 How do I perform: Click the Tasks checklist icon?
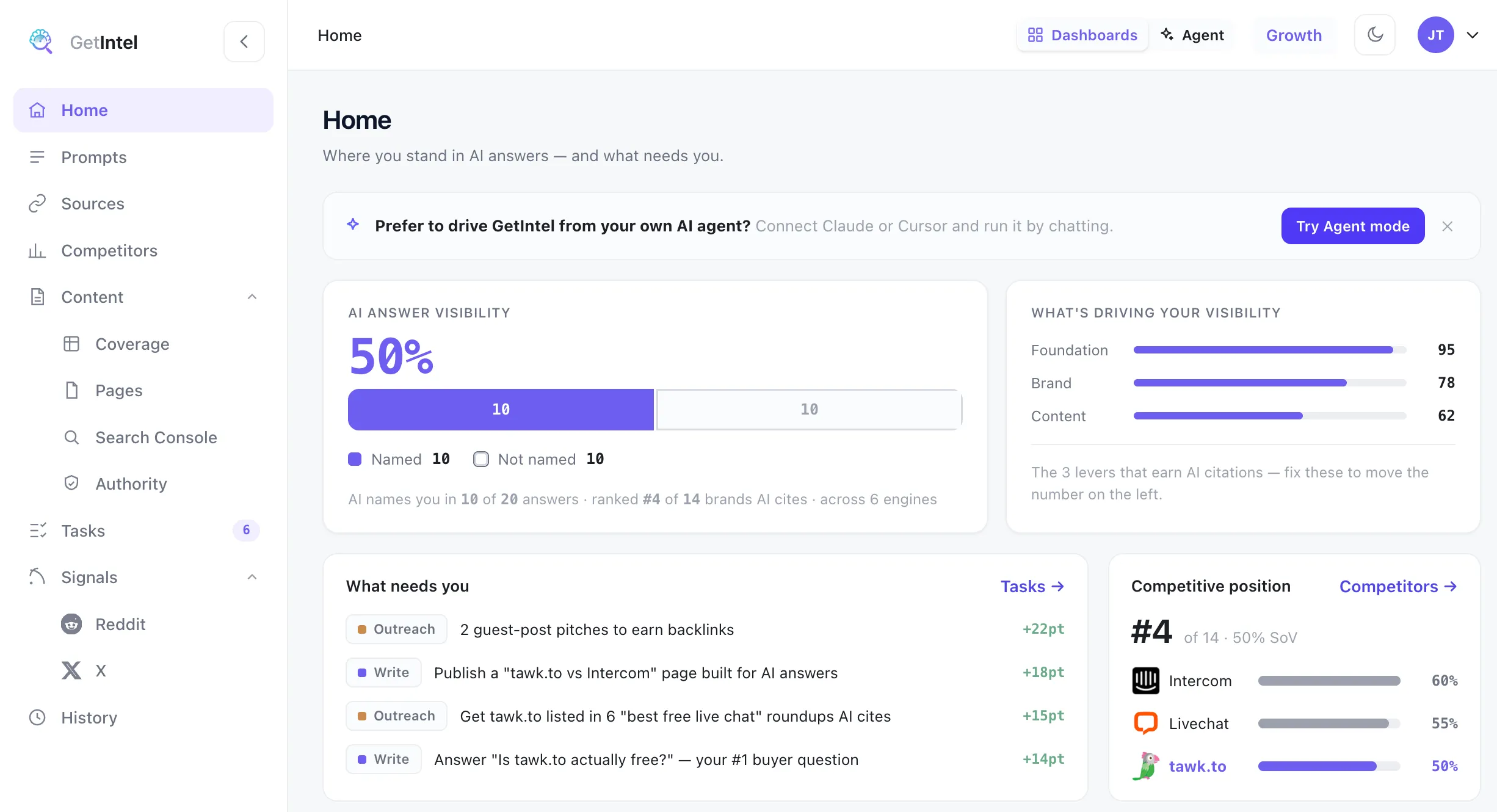[x=37, y=531]
